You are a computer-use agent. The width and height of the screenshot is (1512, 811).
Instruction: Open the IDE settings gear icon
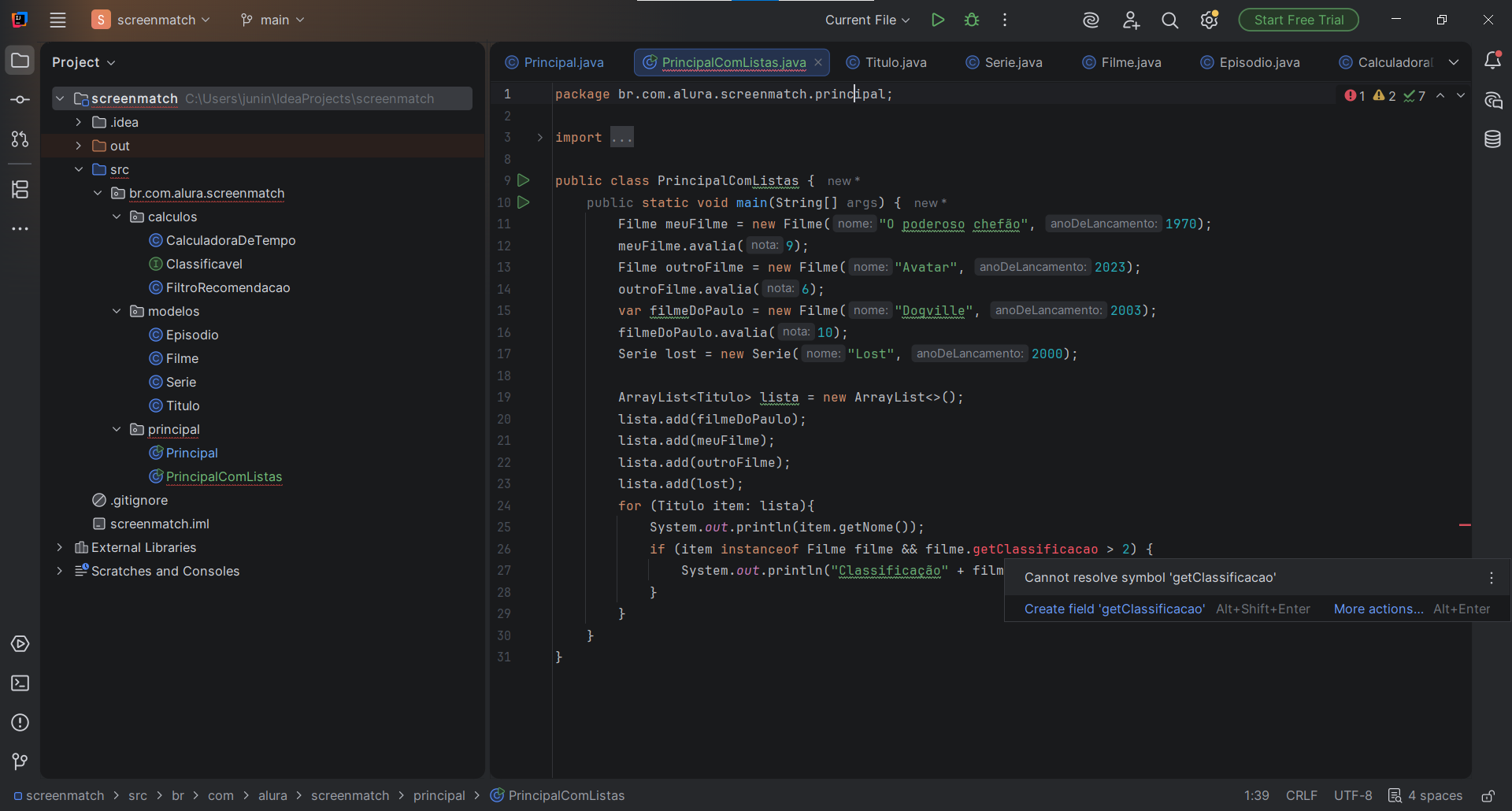1209,20
